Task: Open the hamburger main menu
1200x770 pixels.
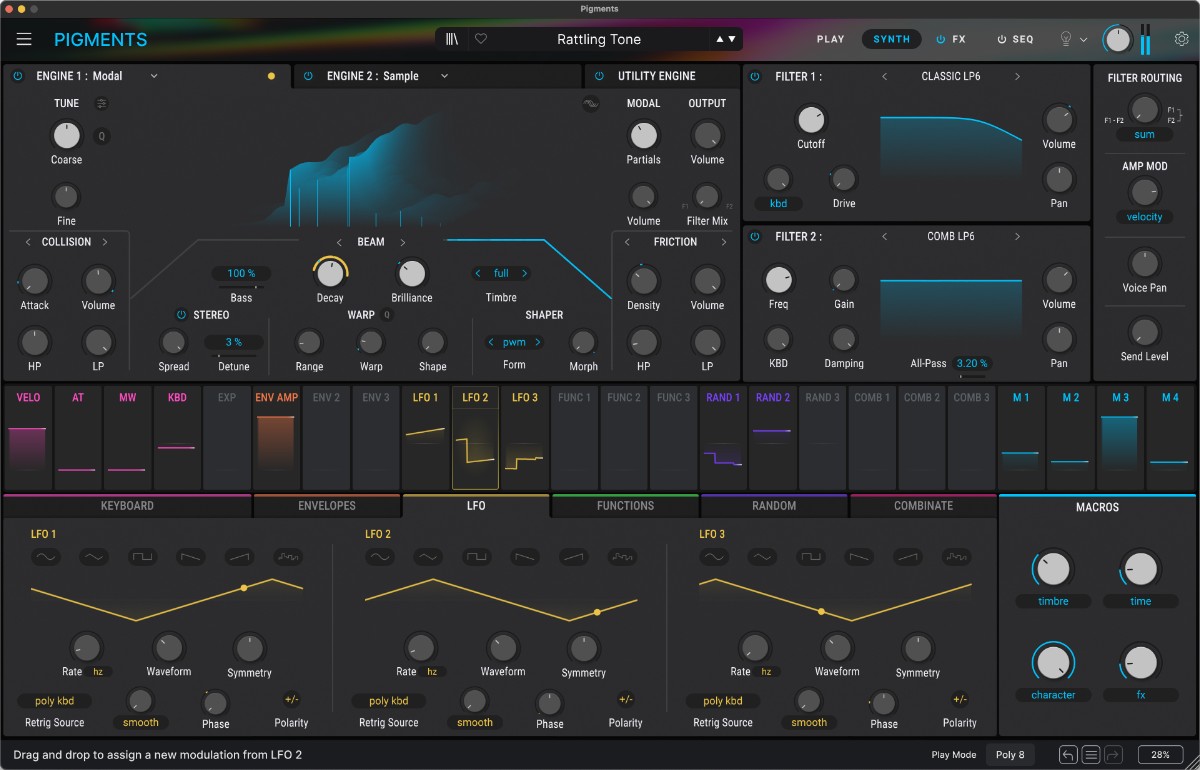Action: click(x=24, y=39)
